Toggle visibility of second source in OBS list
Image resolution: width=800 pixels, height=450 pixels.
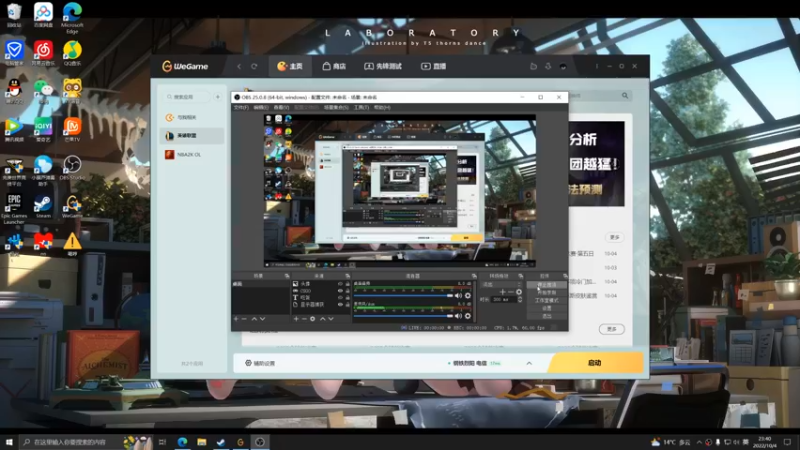(x=340, y=291)
